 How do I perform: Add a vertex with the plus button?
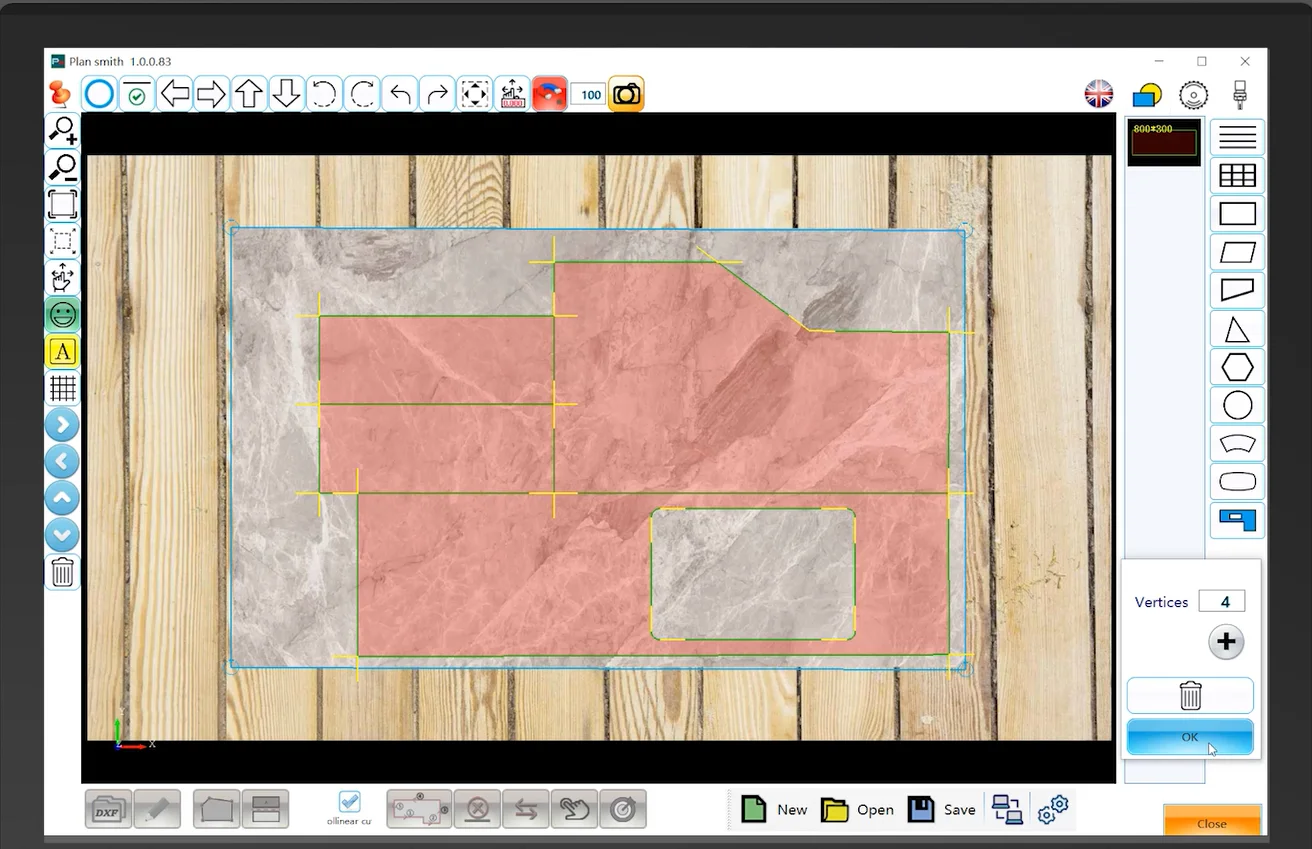[1226, 642]
